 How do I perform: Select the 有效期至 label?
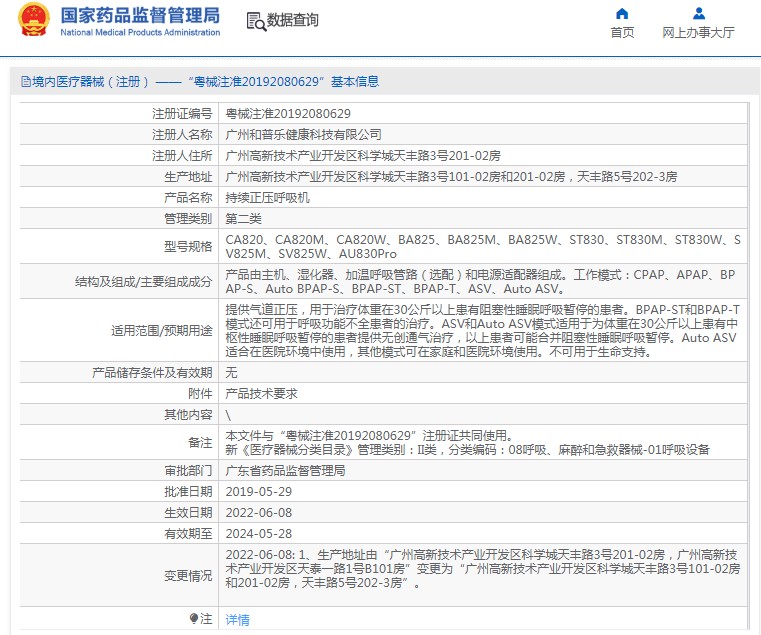188,534
